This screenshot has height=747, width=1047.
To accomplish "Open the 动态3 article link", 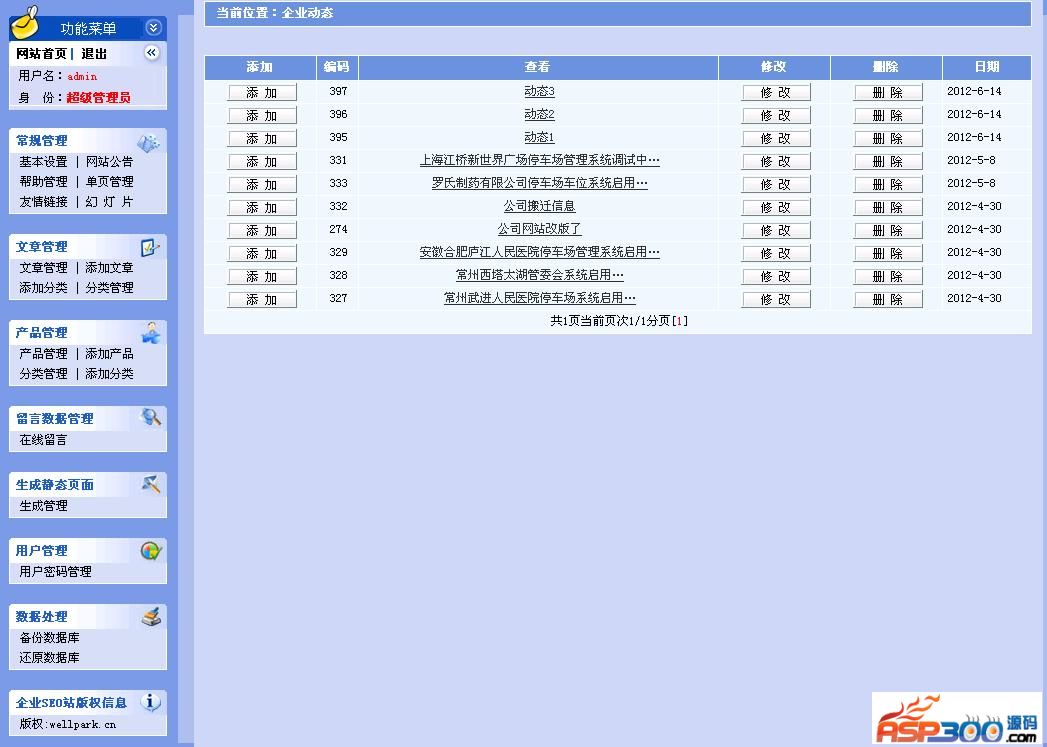I will (x=540, y=91).
